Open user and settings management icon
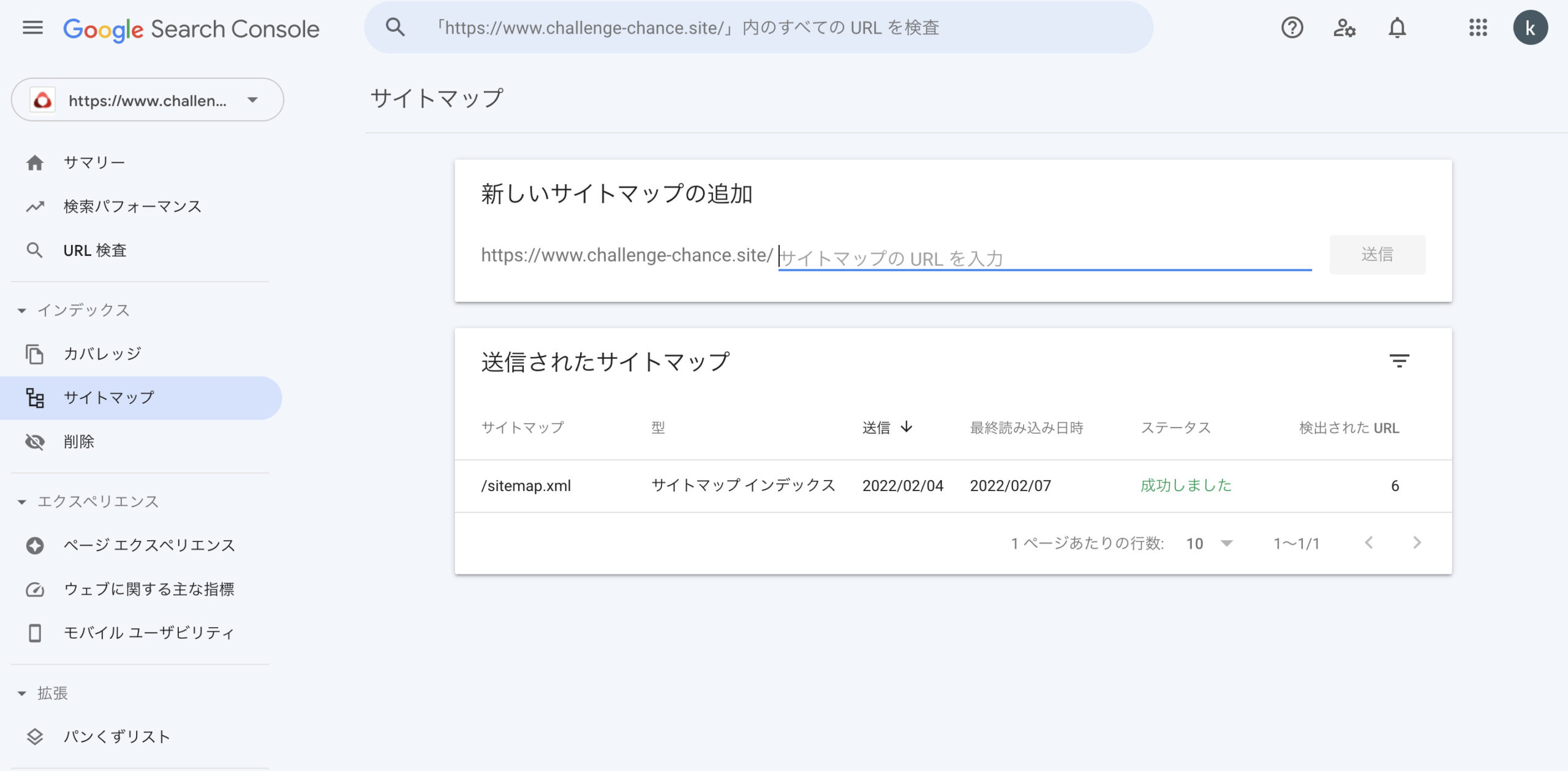This screenshot has width=1568, height=771. (x=1344, y=28)
